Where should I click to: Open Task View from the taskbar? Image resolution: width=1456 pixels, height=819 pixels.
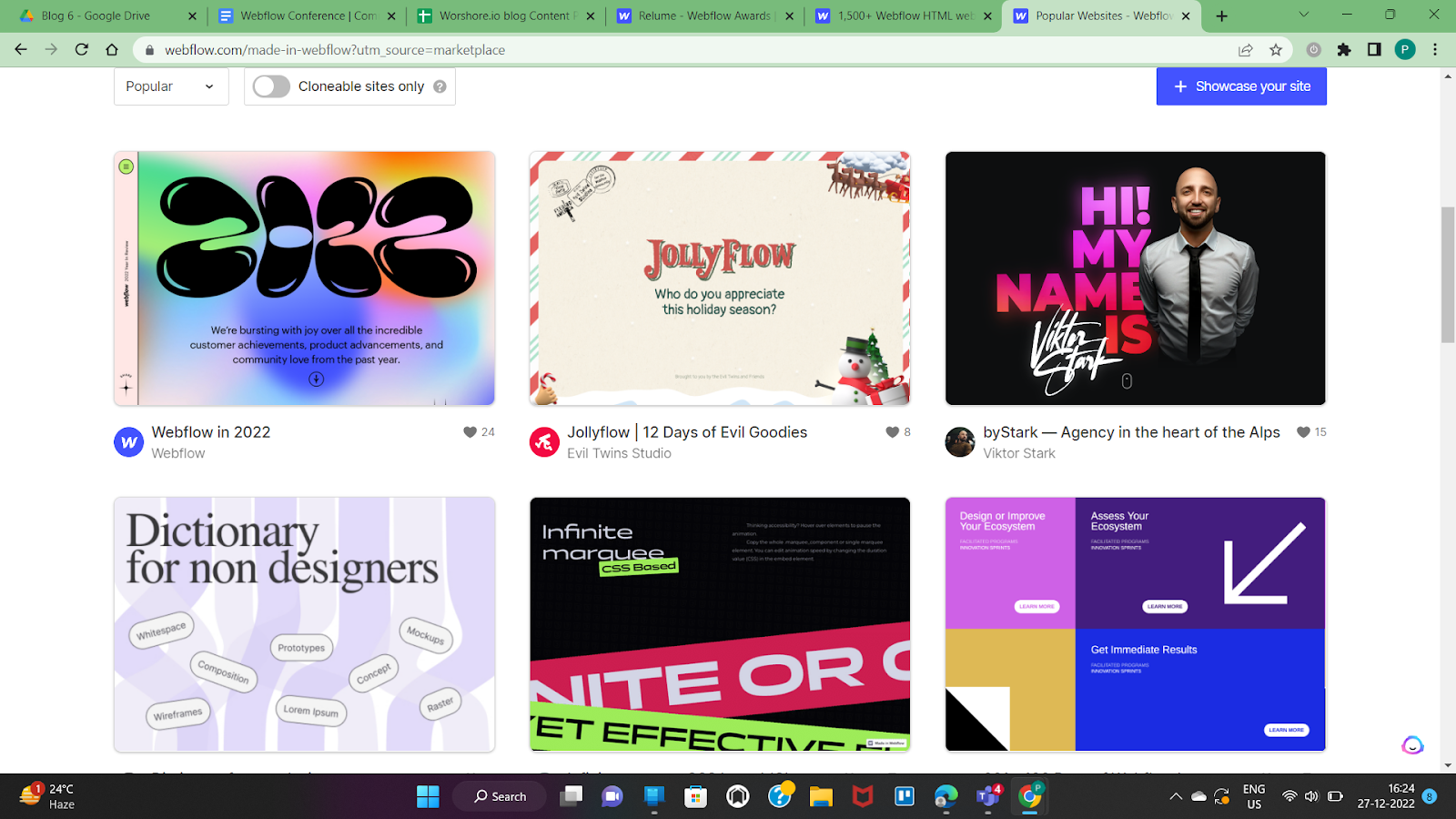tap(571, 796)
